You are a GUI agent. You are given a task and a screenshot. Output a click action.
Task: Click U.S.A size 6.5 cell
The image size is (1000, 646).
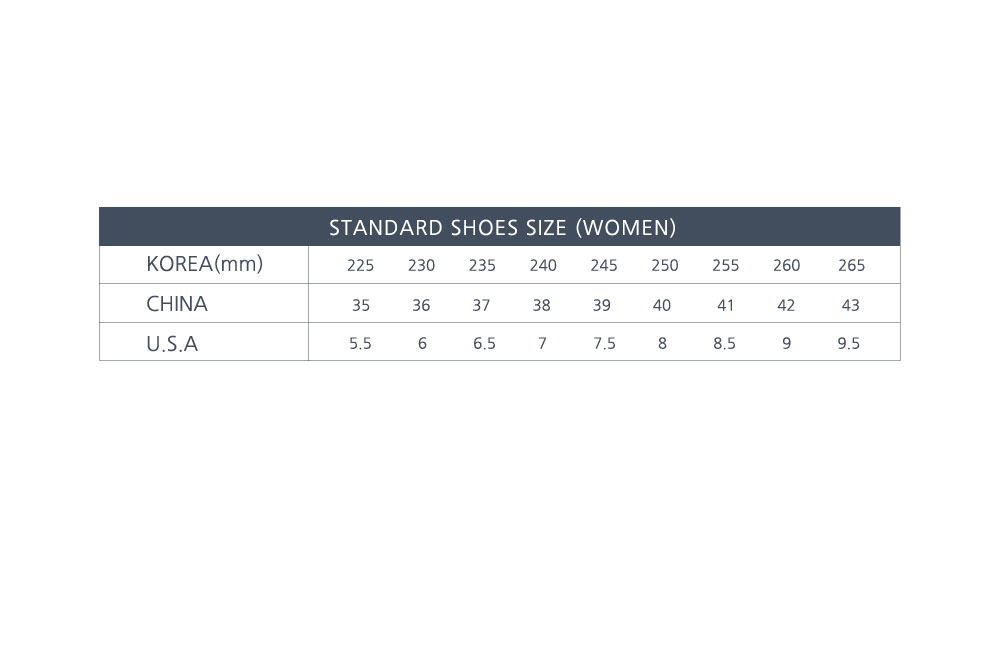coord(484,344)
